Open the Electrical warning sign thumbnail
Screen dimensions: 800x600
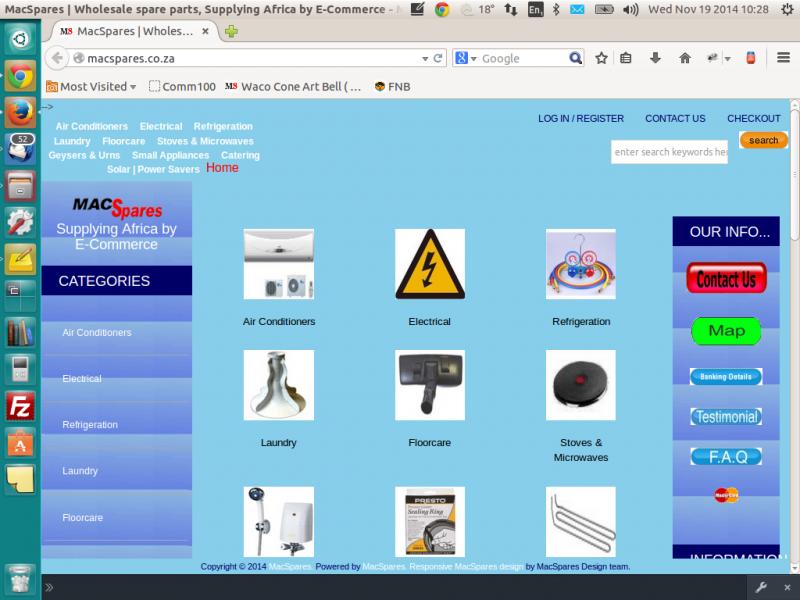430,264
